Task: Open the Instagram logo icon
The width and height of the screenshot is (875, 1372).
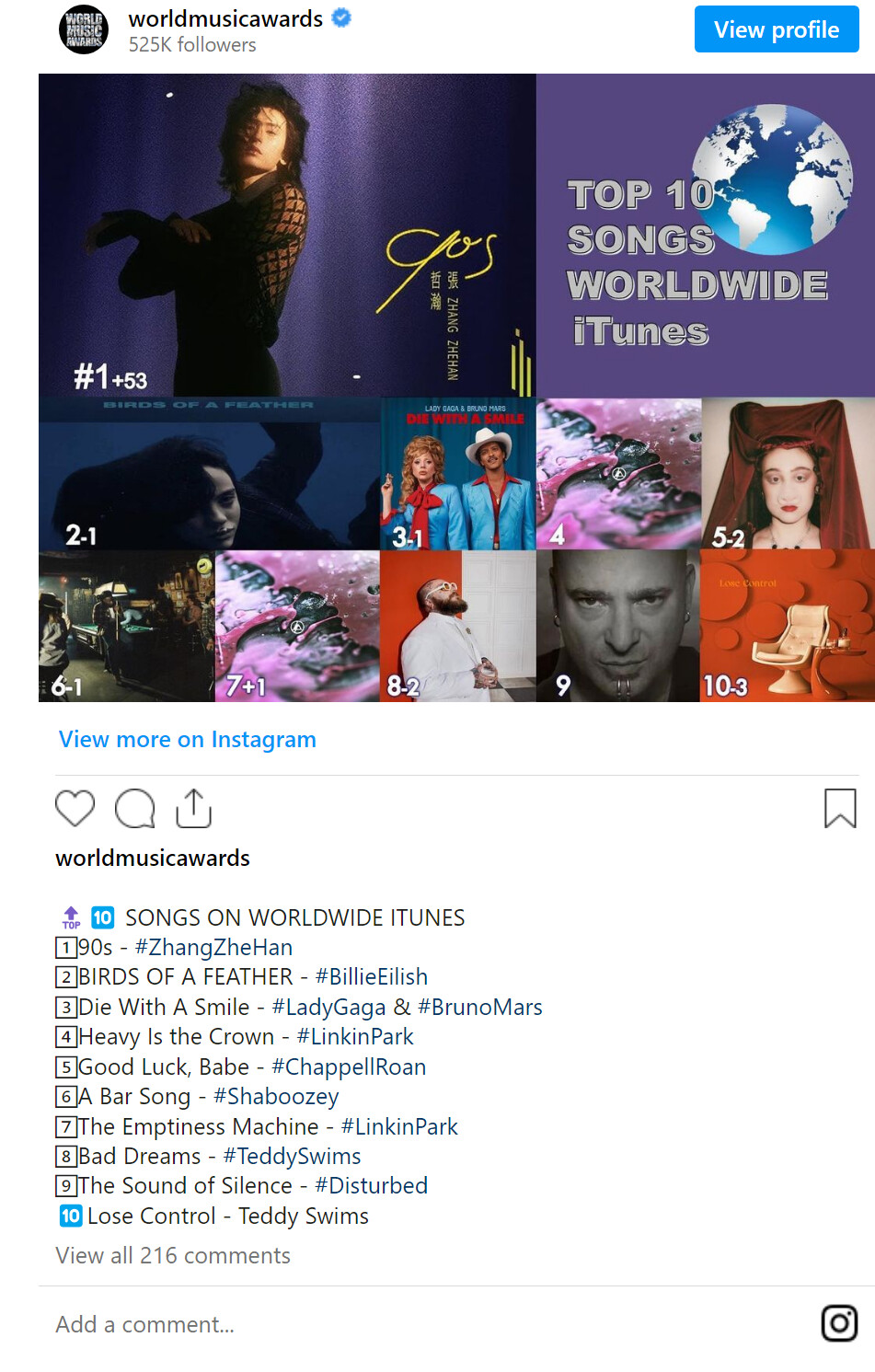Action: (839, 1323)
